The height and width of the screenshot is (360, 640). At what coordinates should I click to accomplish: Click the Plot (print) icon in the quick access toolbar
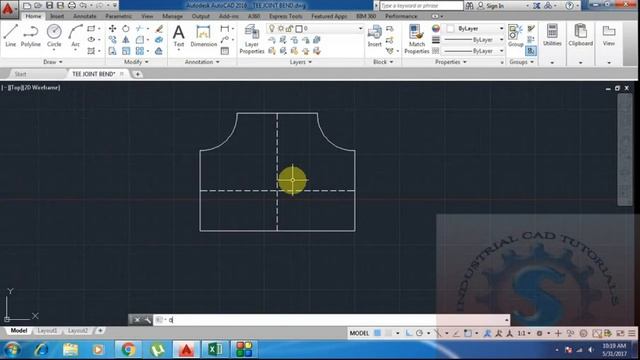point(71,5)
